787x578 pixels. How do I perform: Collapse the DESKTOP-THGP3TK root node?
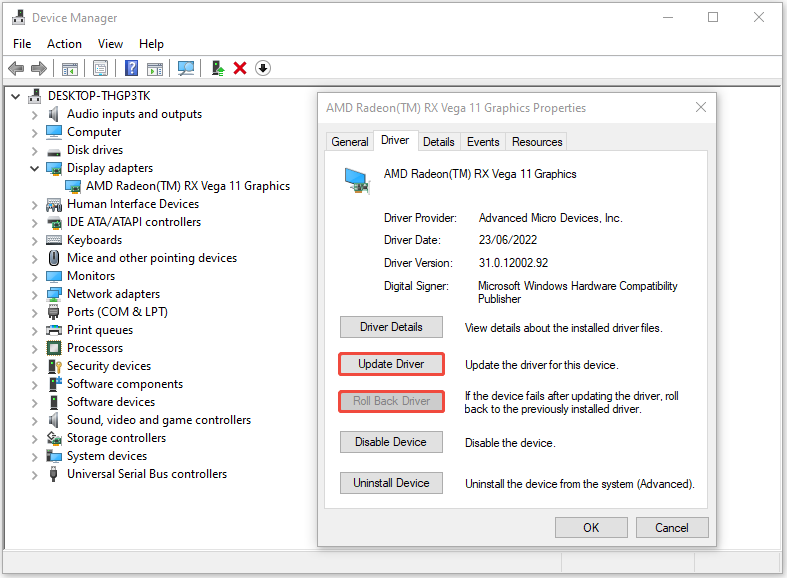pos(15,96)
